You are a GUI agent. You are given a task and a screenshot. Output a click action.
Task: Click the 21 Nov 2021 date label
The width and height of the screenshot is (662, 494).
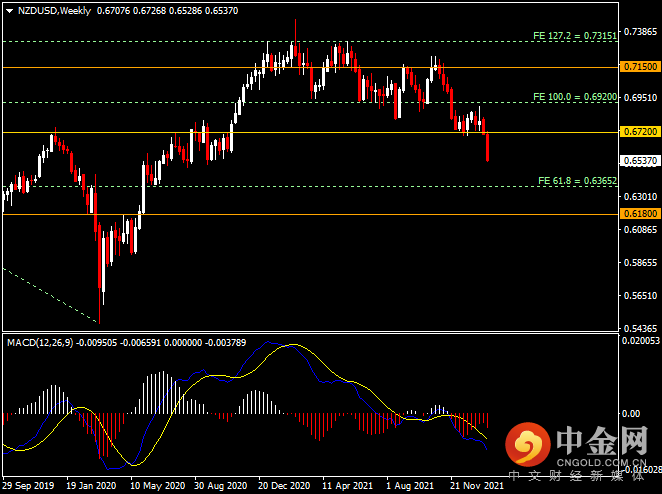476,486
